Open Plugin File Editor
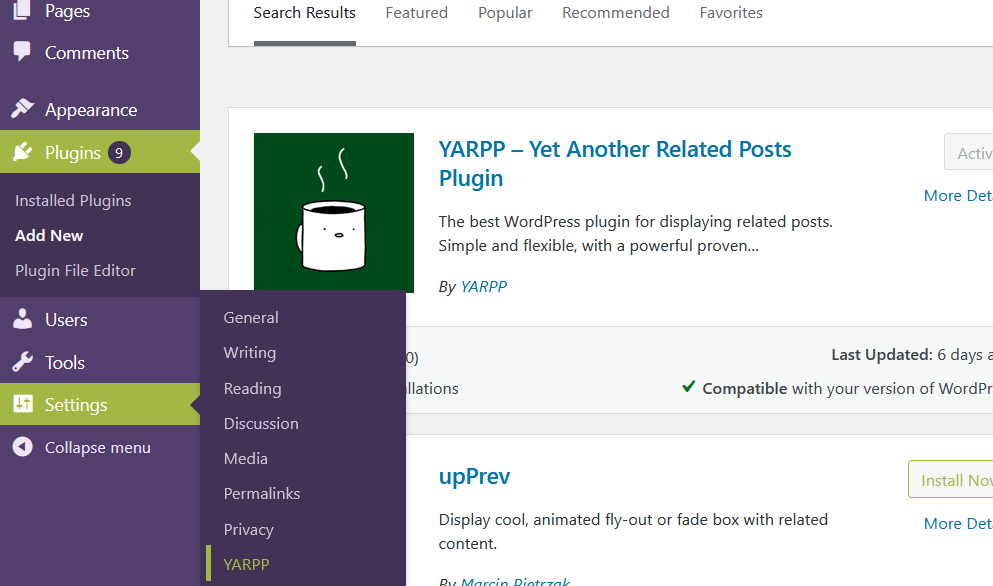Viewport: 993px width, 586px height. [x=75, y=270]
